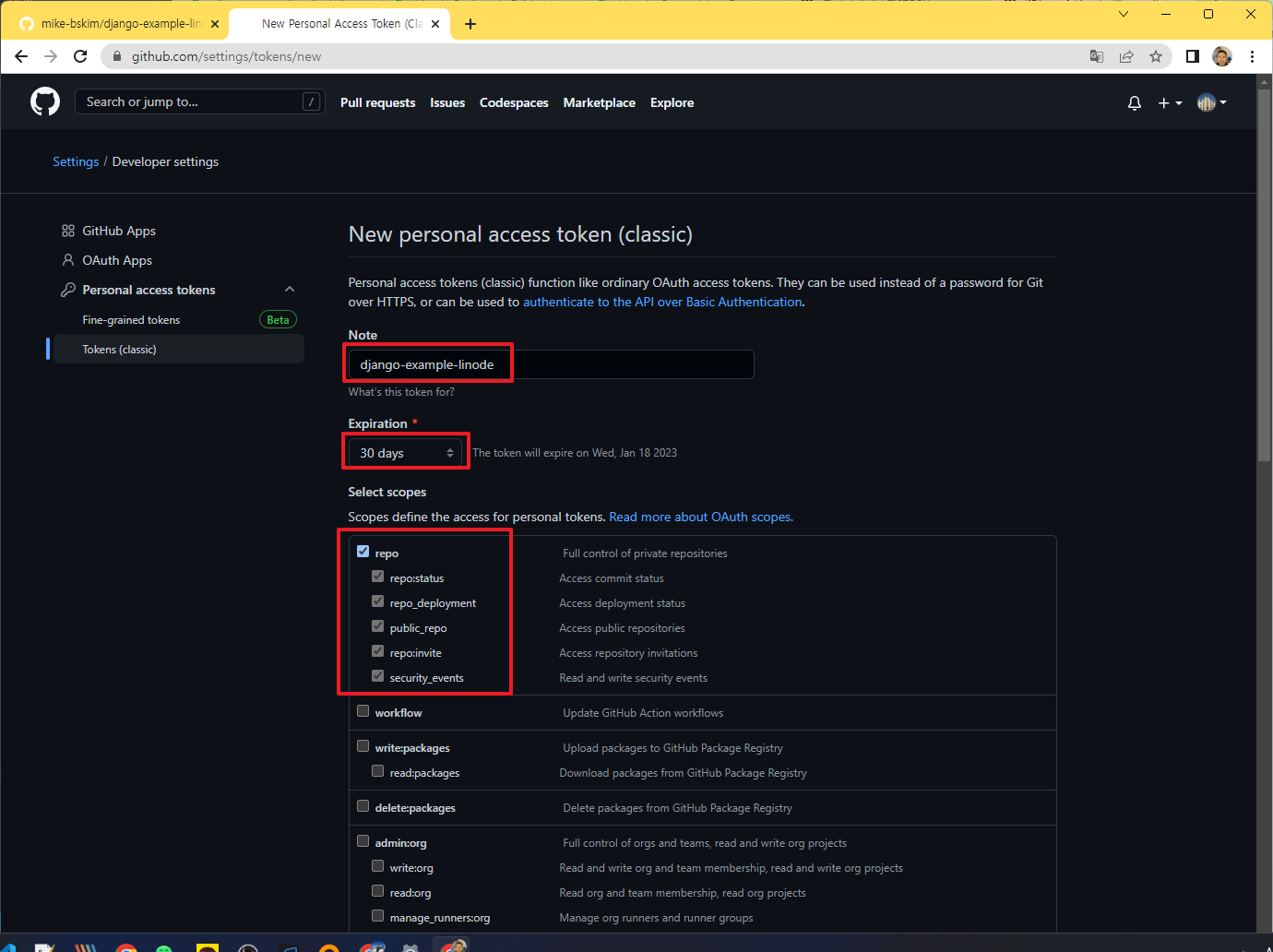Toggle the repo:status checkbox
The height and width of the screenshot is (952, 1273).
tap(377, 577)
